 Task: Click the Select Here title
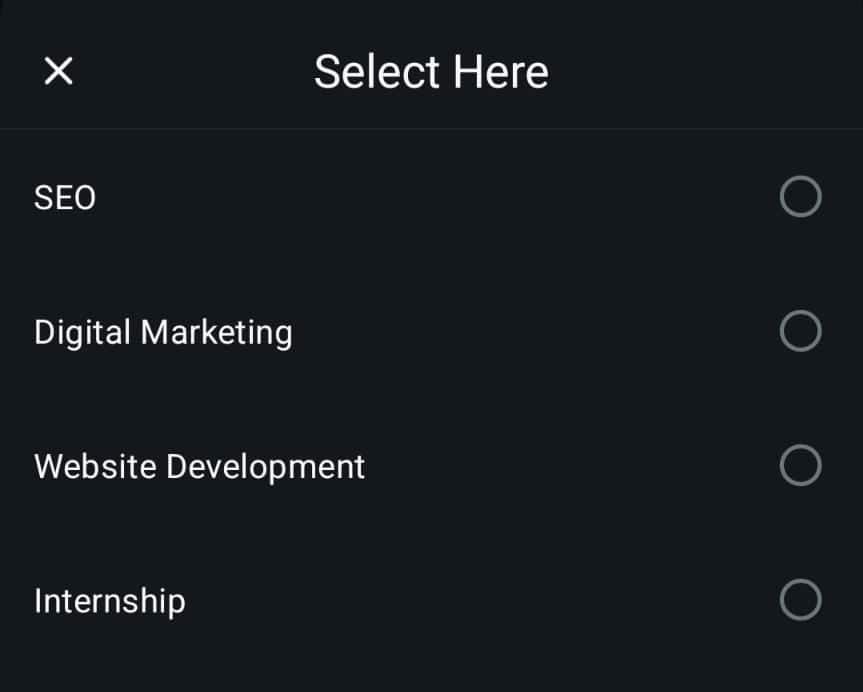click(x=431, y=70)
